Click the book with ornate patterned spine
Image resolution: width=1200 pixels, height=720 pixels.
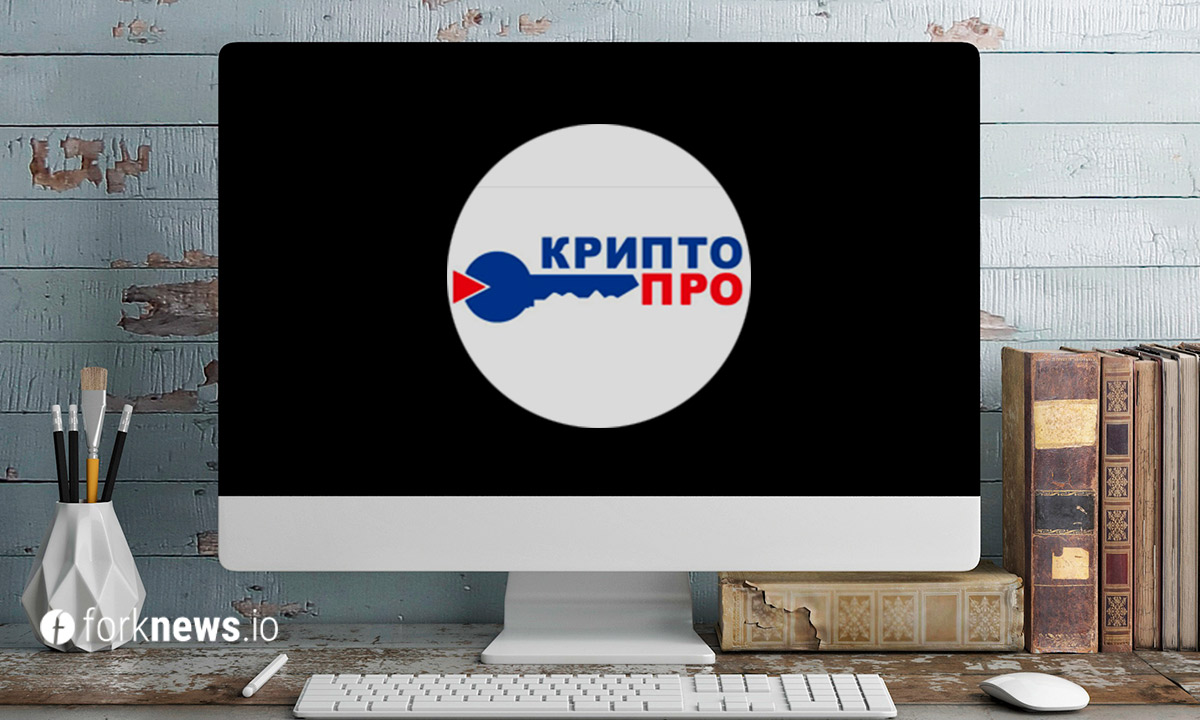pyautogui.click(x=1116, y=500)
